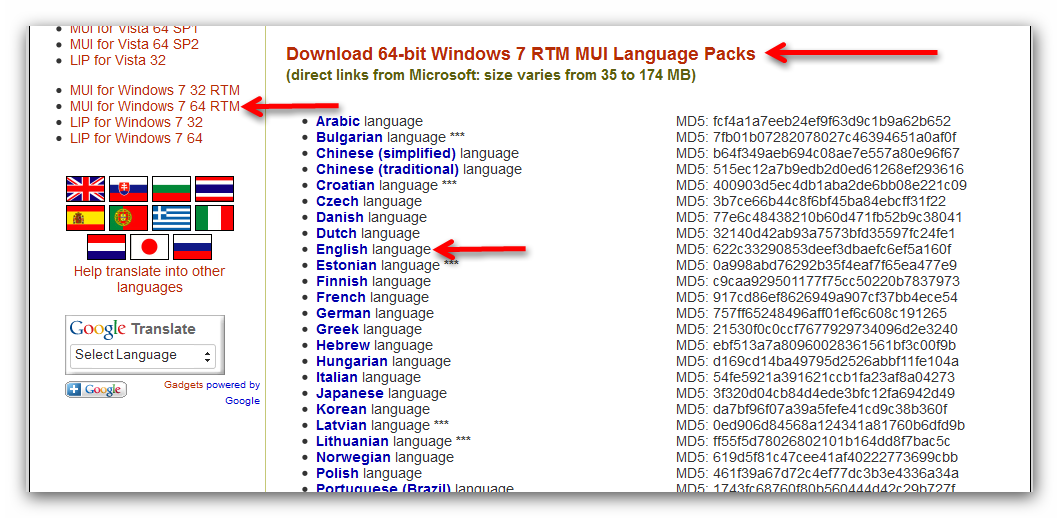Download the Chinese (traditional) language pack
This screenshot has width=1059, height=518.
[x=388, y=170]
